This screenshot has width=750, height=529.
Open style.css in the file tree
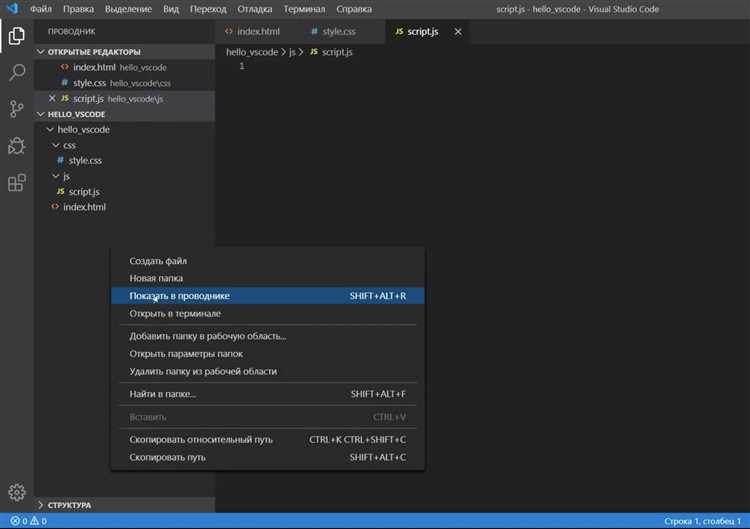click(124, 160)
